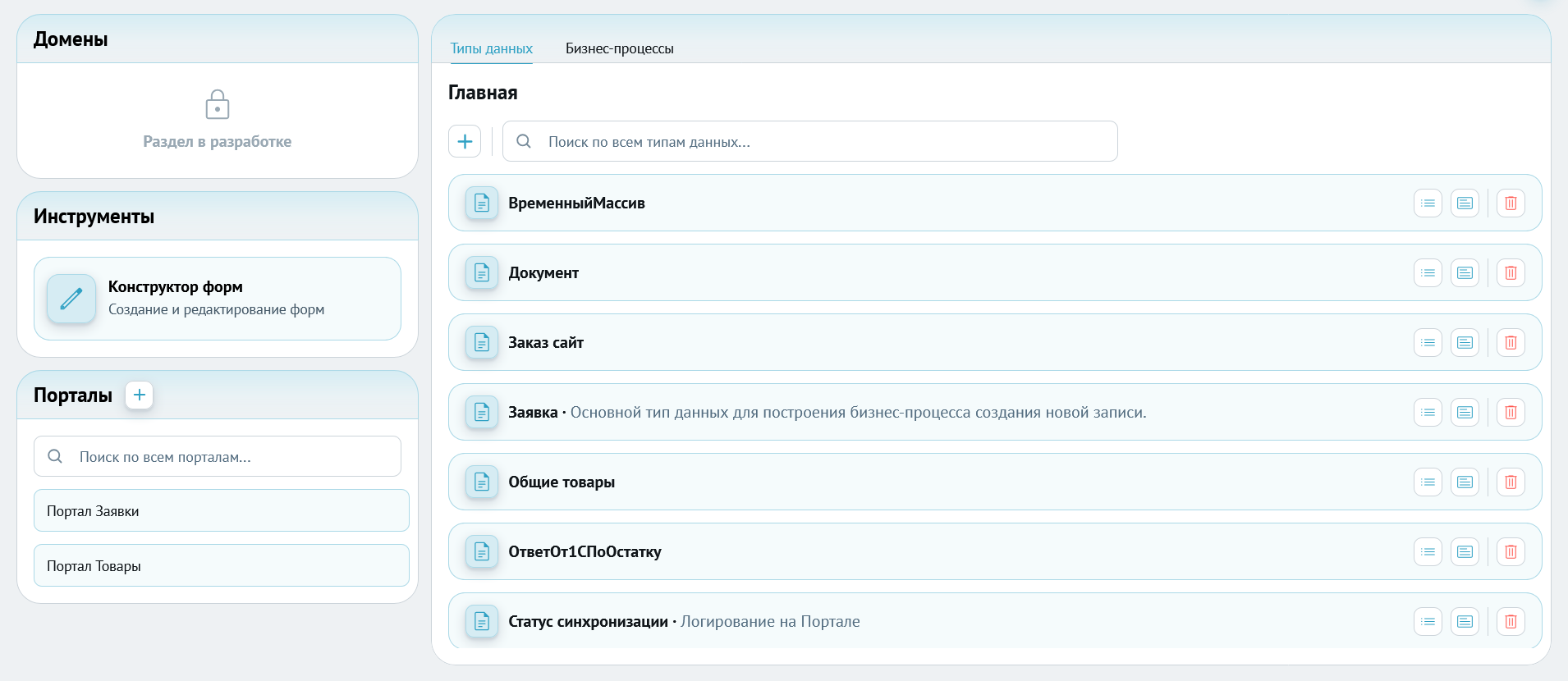Screen dimensions: 1568x681
Task: Click the Главная heading
Action: click(483, 93)
